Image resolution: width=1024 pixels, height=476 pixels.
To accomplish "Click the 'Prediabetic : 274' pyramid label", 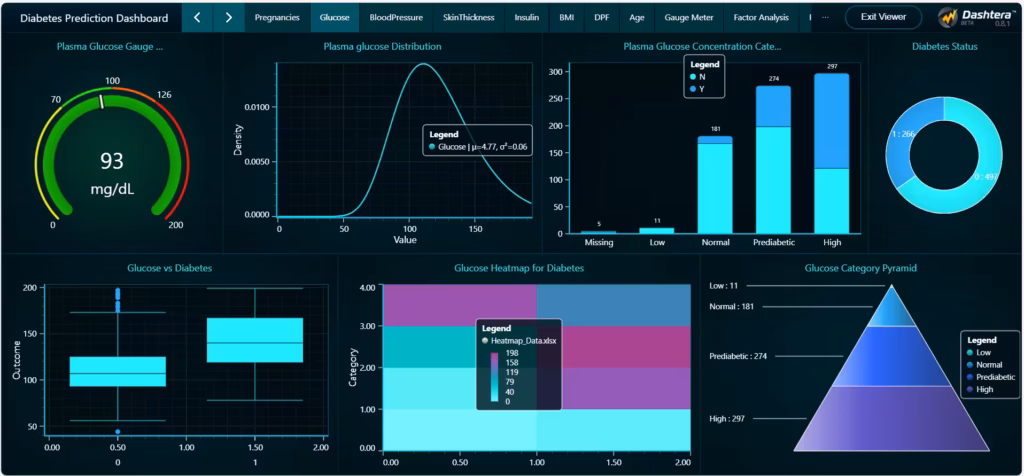I will tap(737, 356).
